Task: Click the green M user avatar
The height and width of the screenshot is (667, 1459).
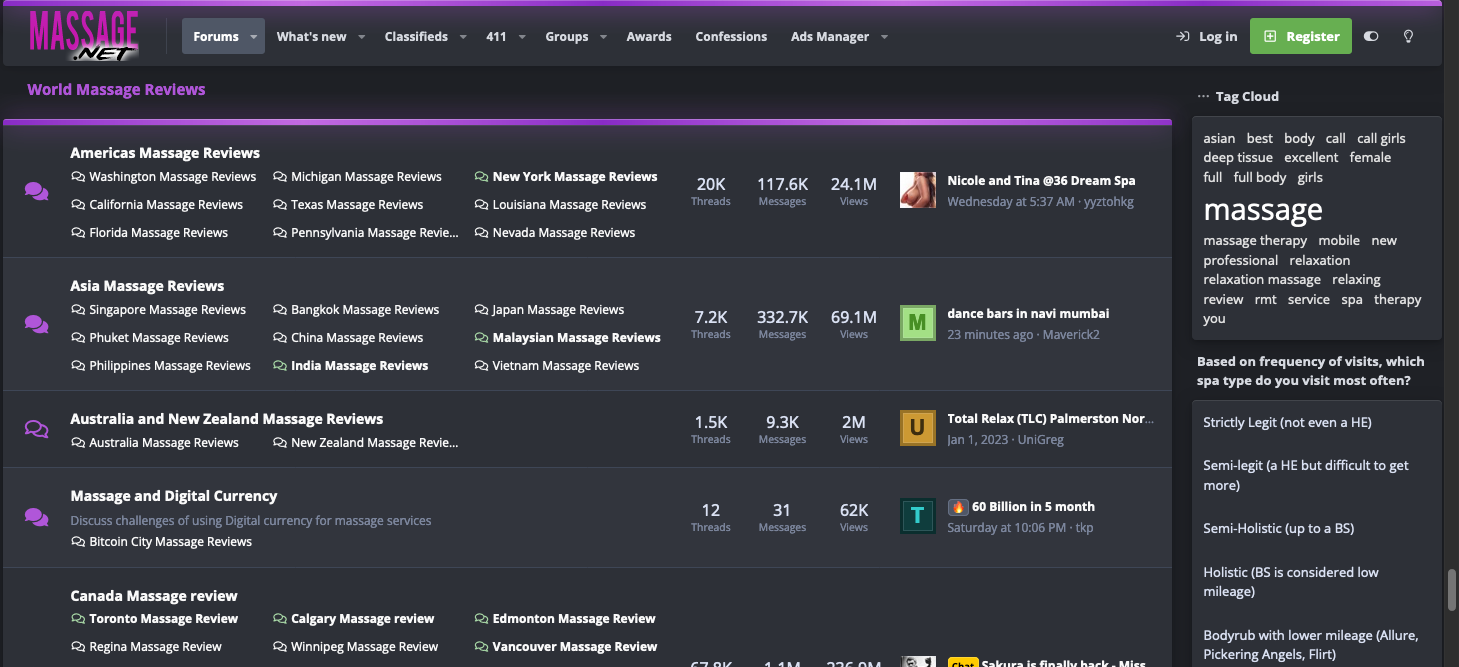Action: [x=917, y=323]
